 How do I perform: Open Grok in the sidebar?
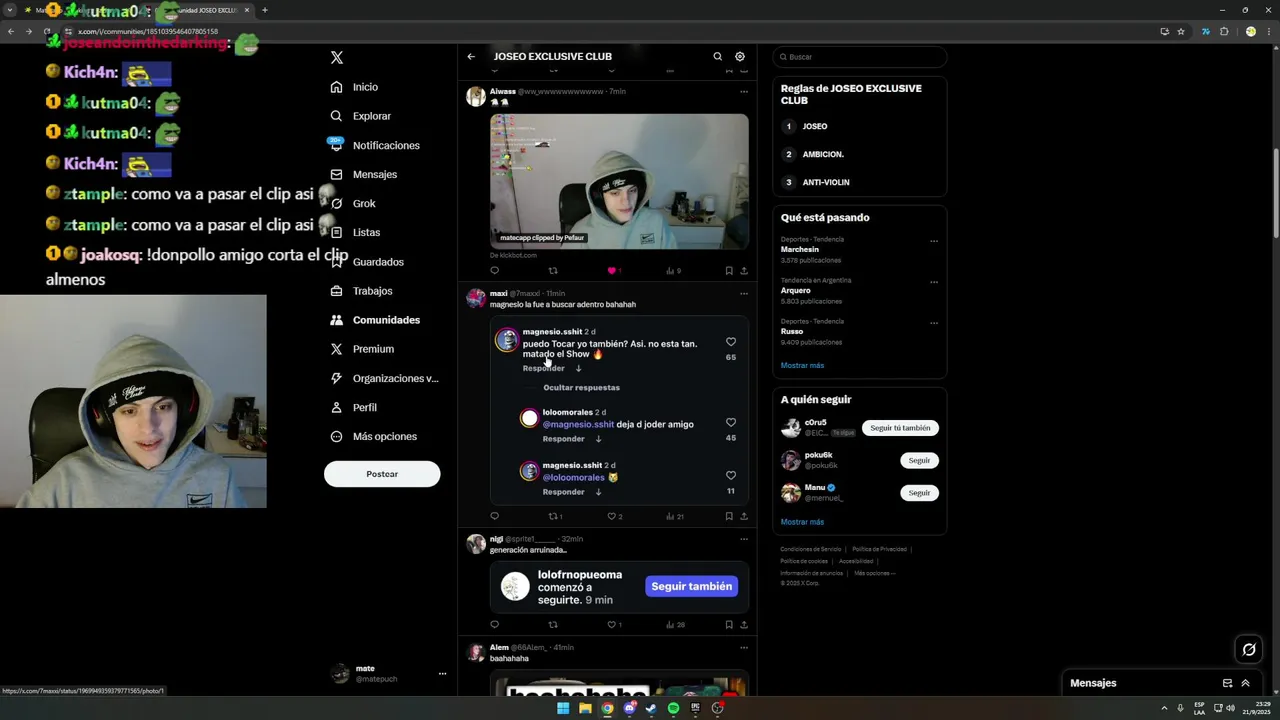coord(352,203)
